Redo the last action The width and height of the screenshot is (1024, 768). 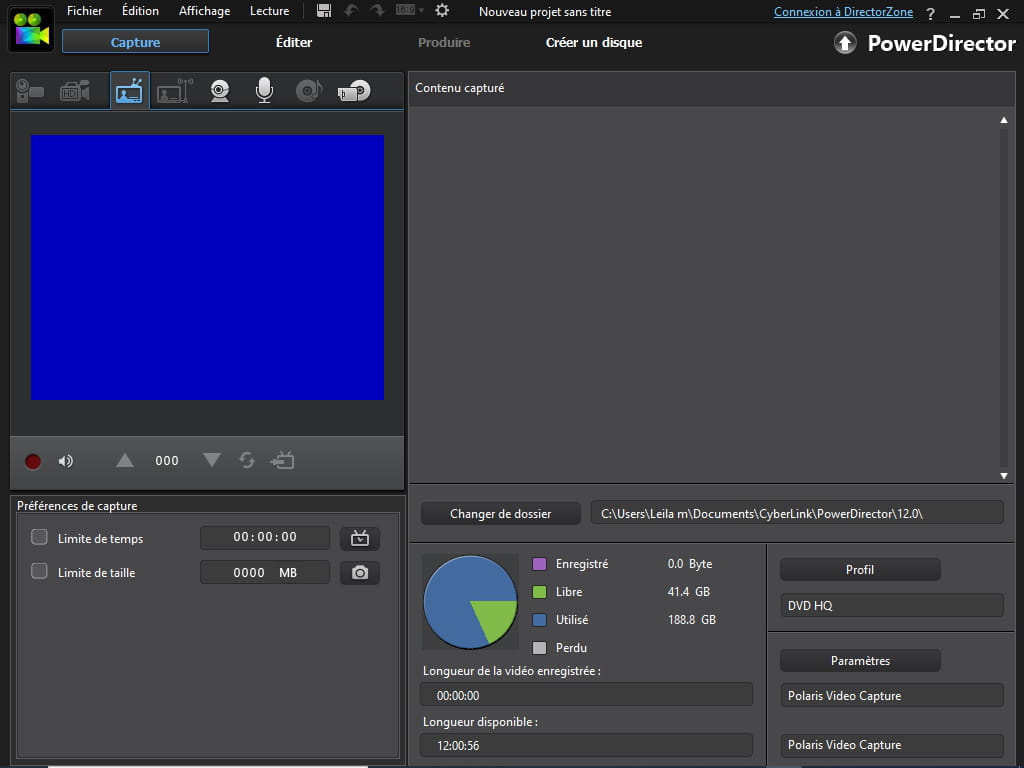[377, 10]
